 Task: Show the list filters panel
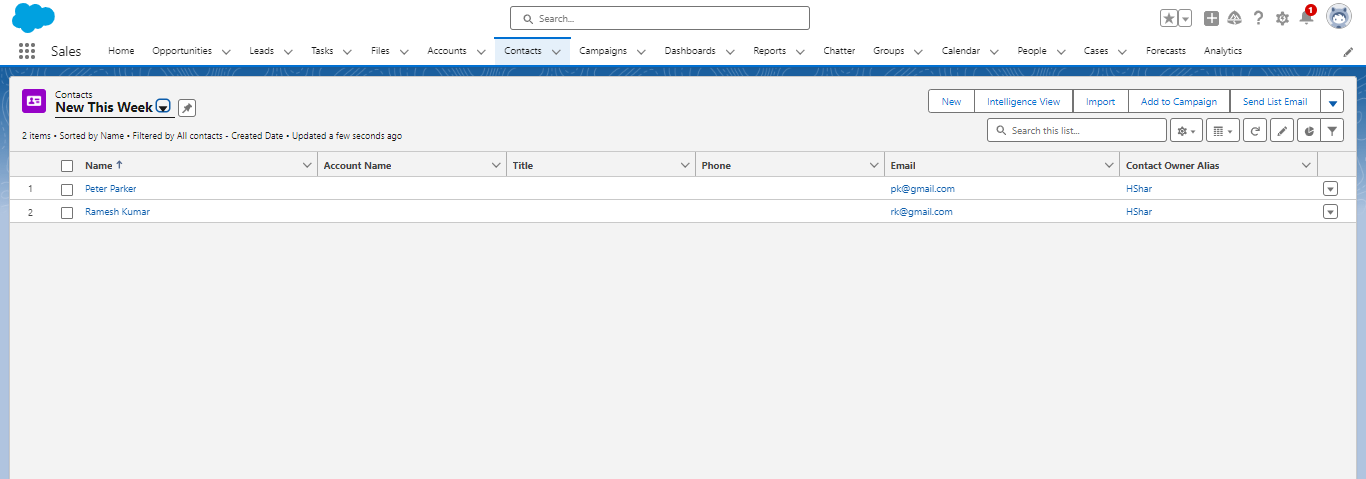[1332, 131]
